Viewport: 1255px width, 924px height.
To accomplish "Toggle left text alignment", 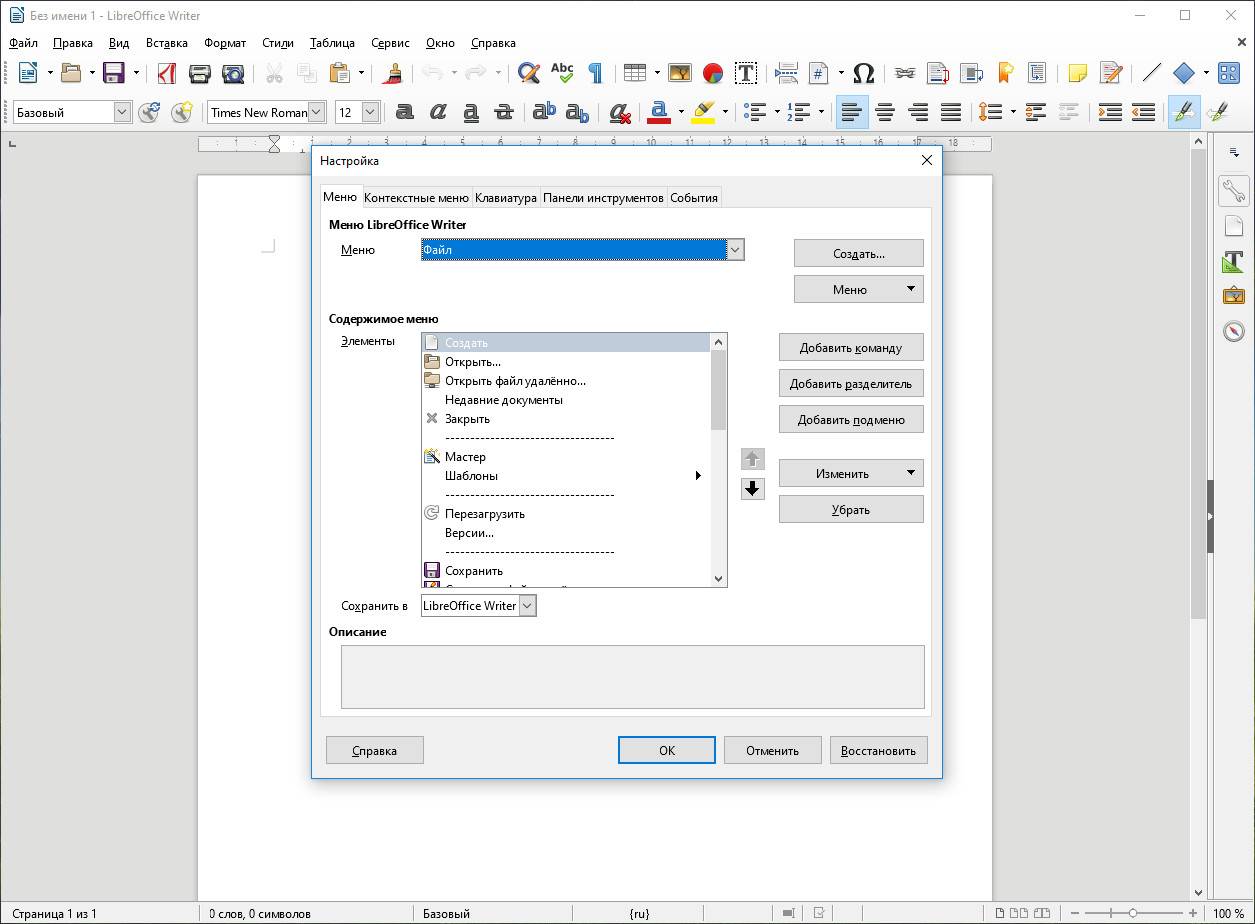I will [x=851, y=112].
